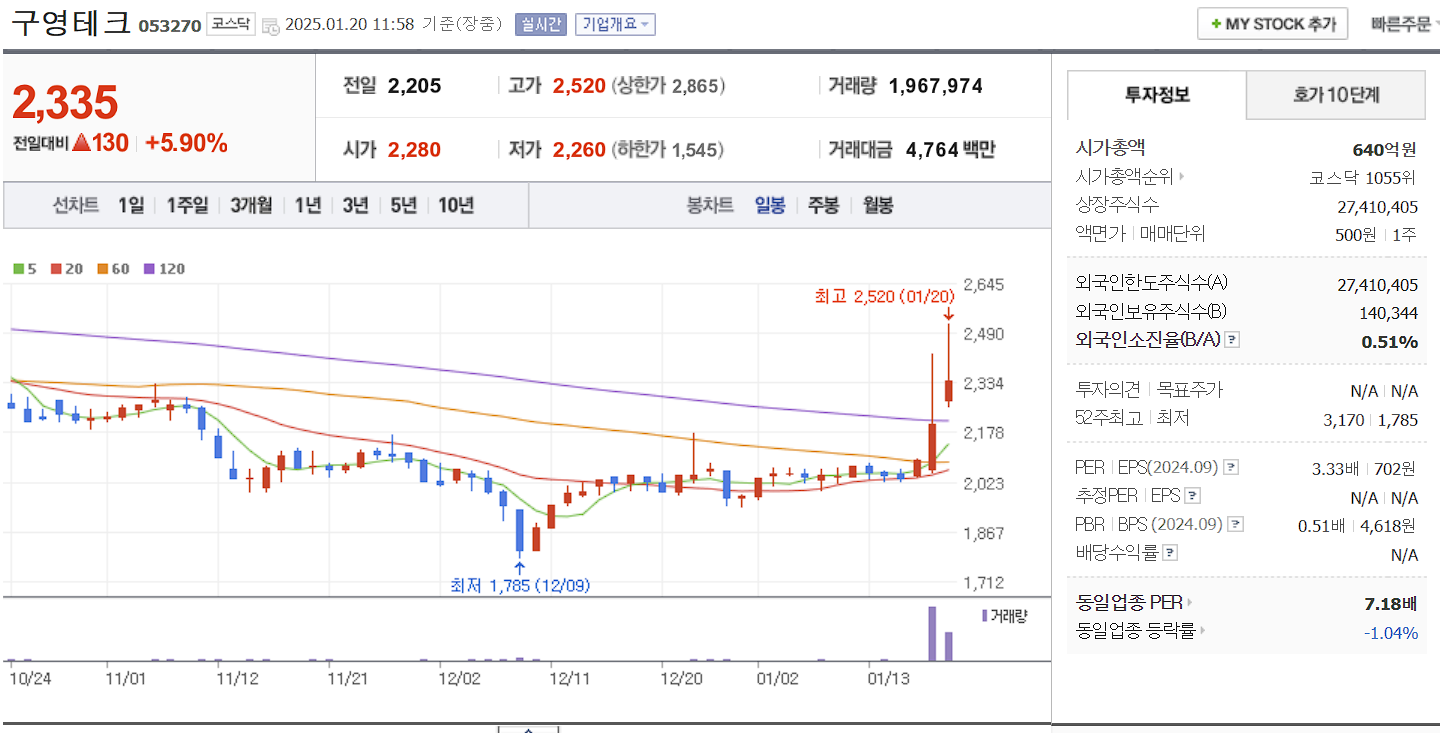Click the PBR/BPS help icon

(1237, 524)
